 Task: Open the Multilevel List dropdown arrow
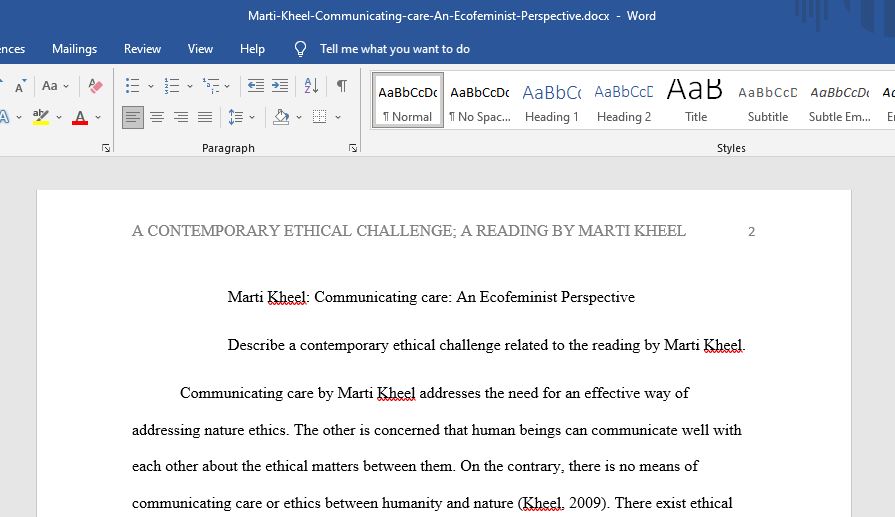pos(227,86)
